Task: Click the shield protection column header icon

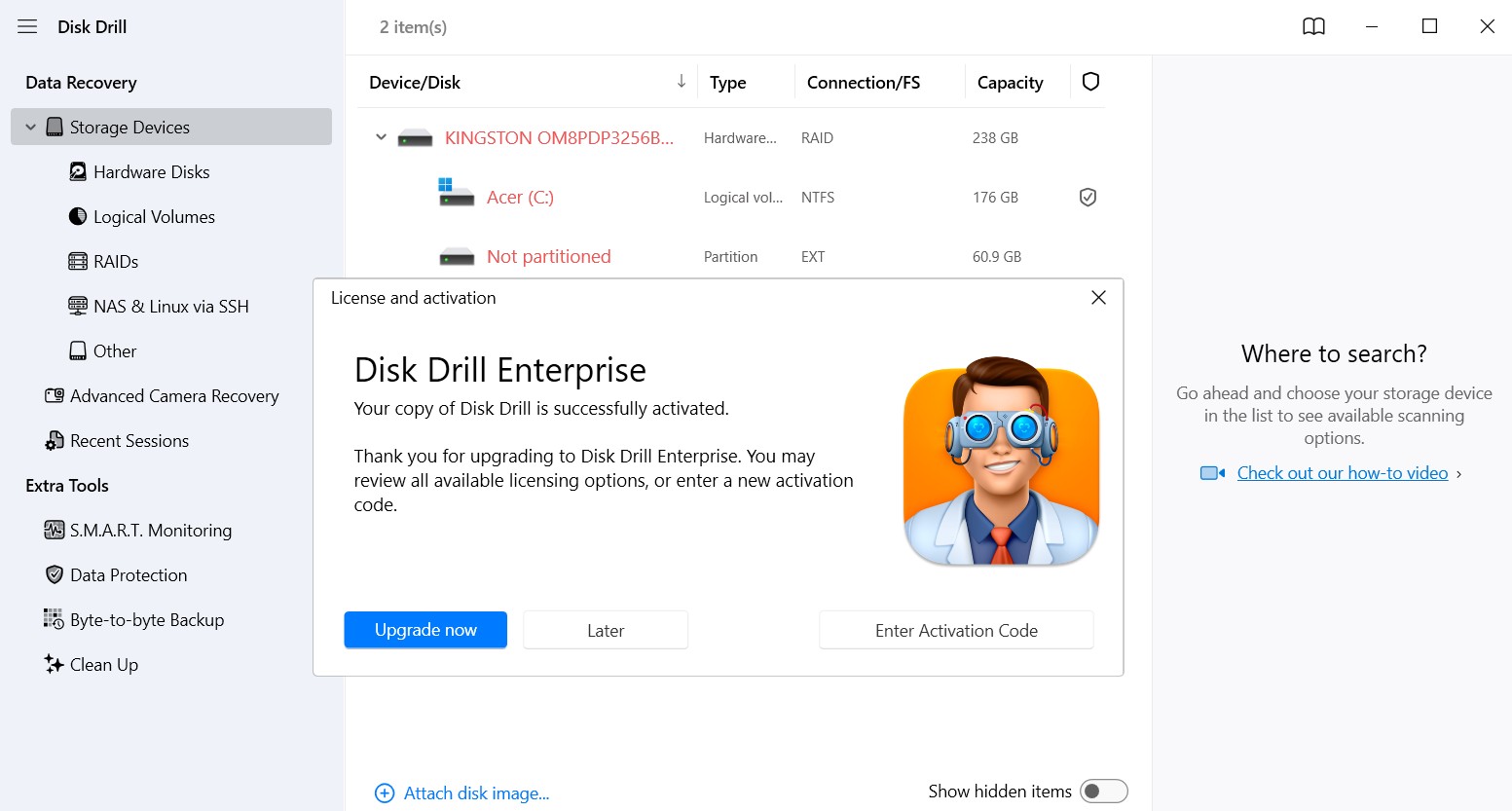Action: (x=1090, y=82)
